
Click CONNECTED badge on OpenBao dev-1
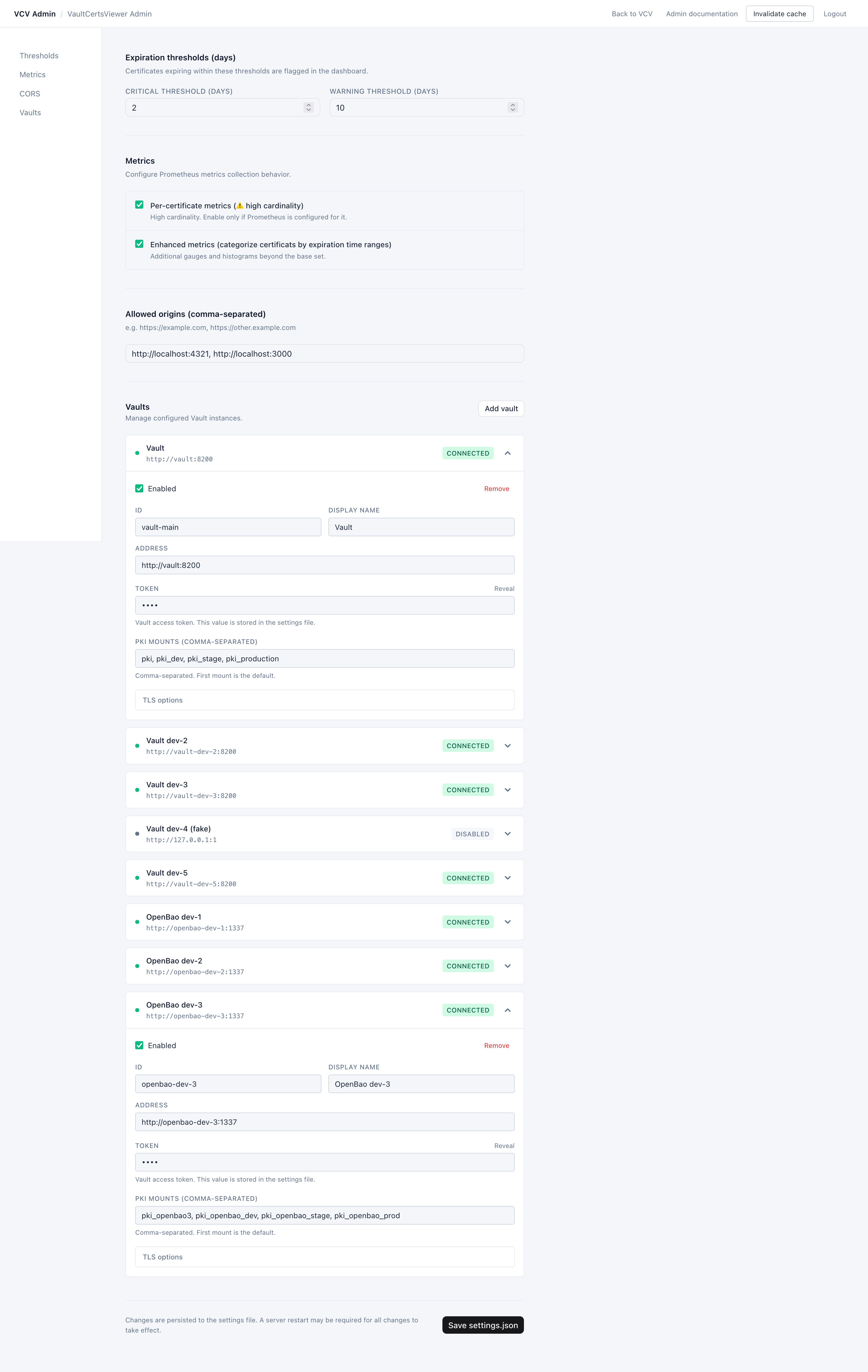(x=468, y=922)
